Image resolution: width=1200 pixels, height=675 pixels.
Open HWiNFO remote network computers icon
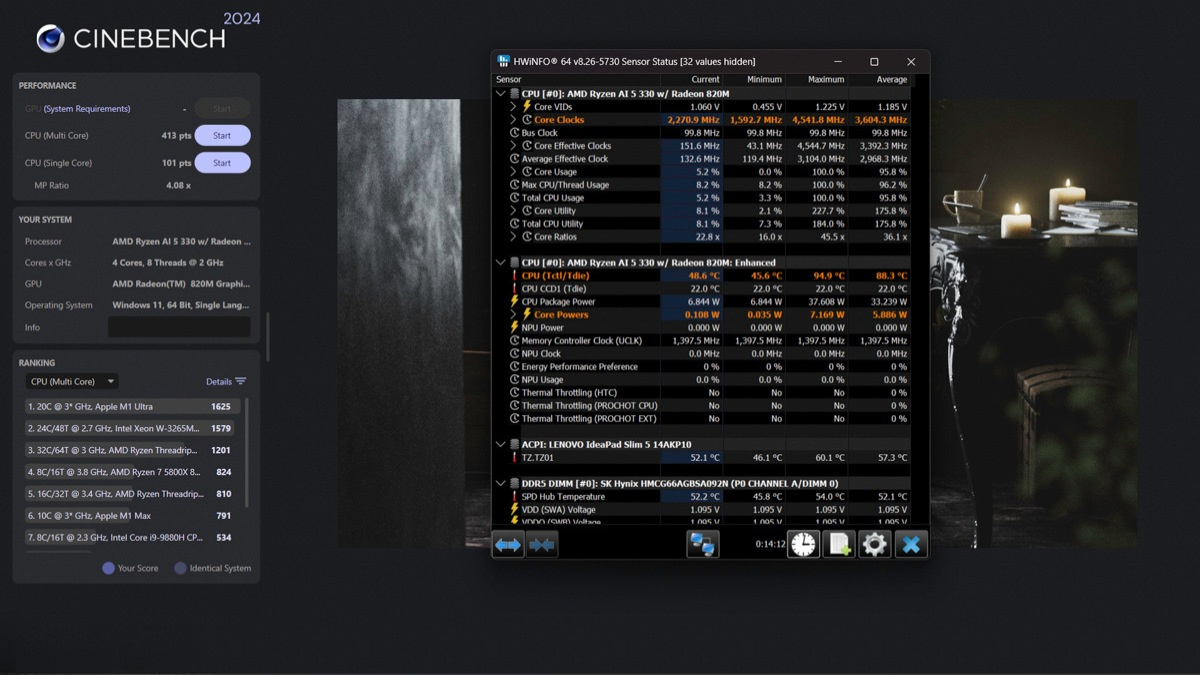[x=703, y=545]
